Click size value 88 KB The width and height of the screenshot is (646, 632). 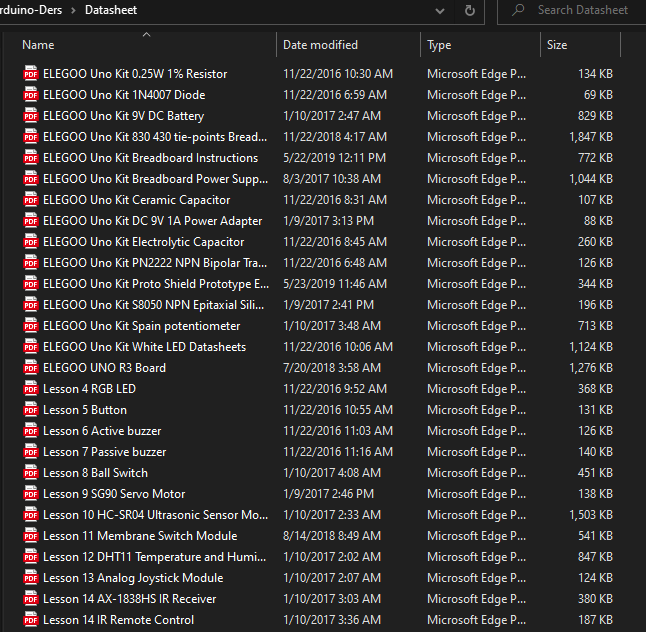click(x=598, y=221)
